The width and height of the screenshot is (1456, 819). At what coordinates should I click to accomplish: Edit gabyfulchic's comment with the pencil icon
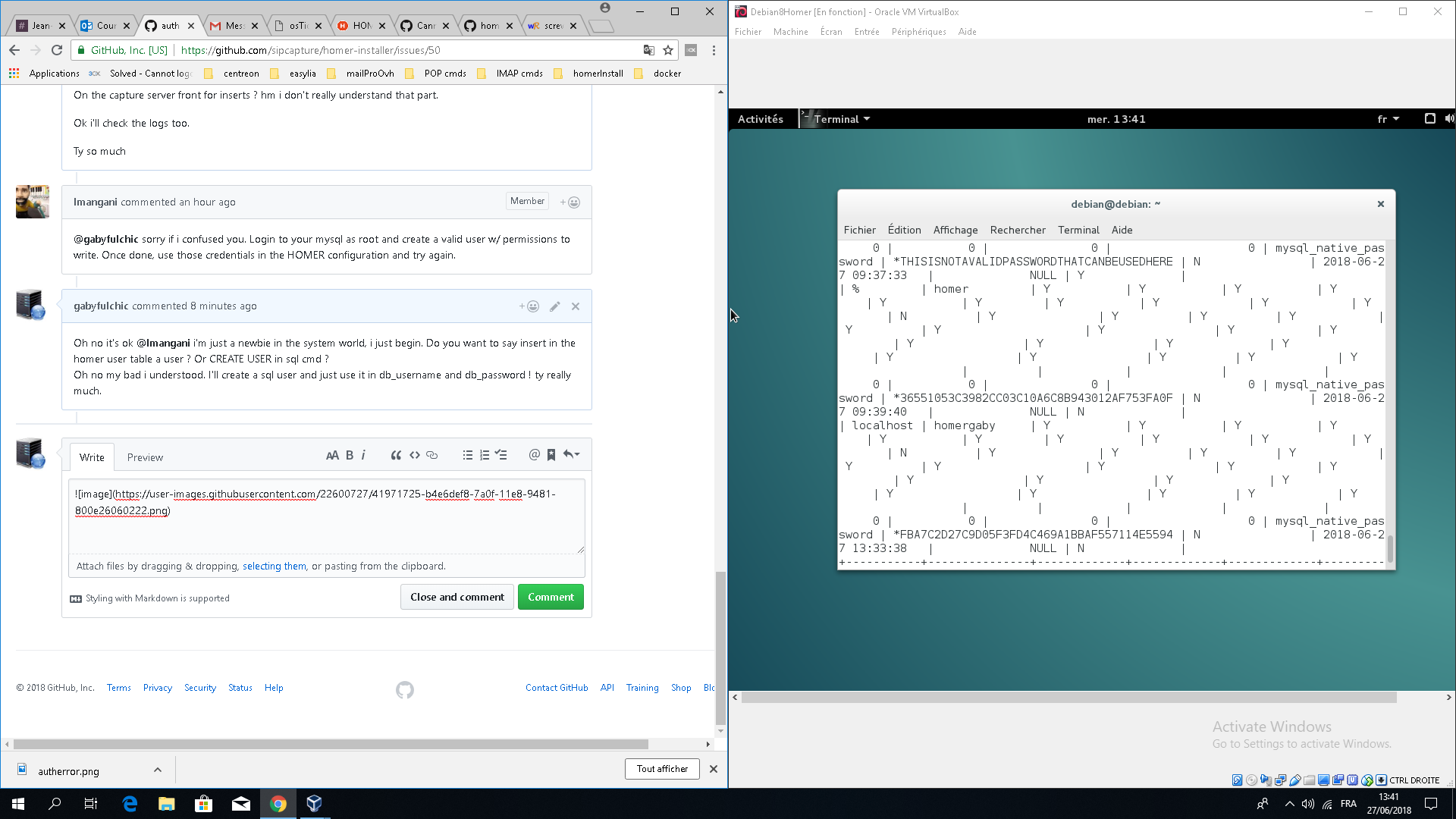[554, 306]
